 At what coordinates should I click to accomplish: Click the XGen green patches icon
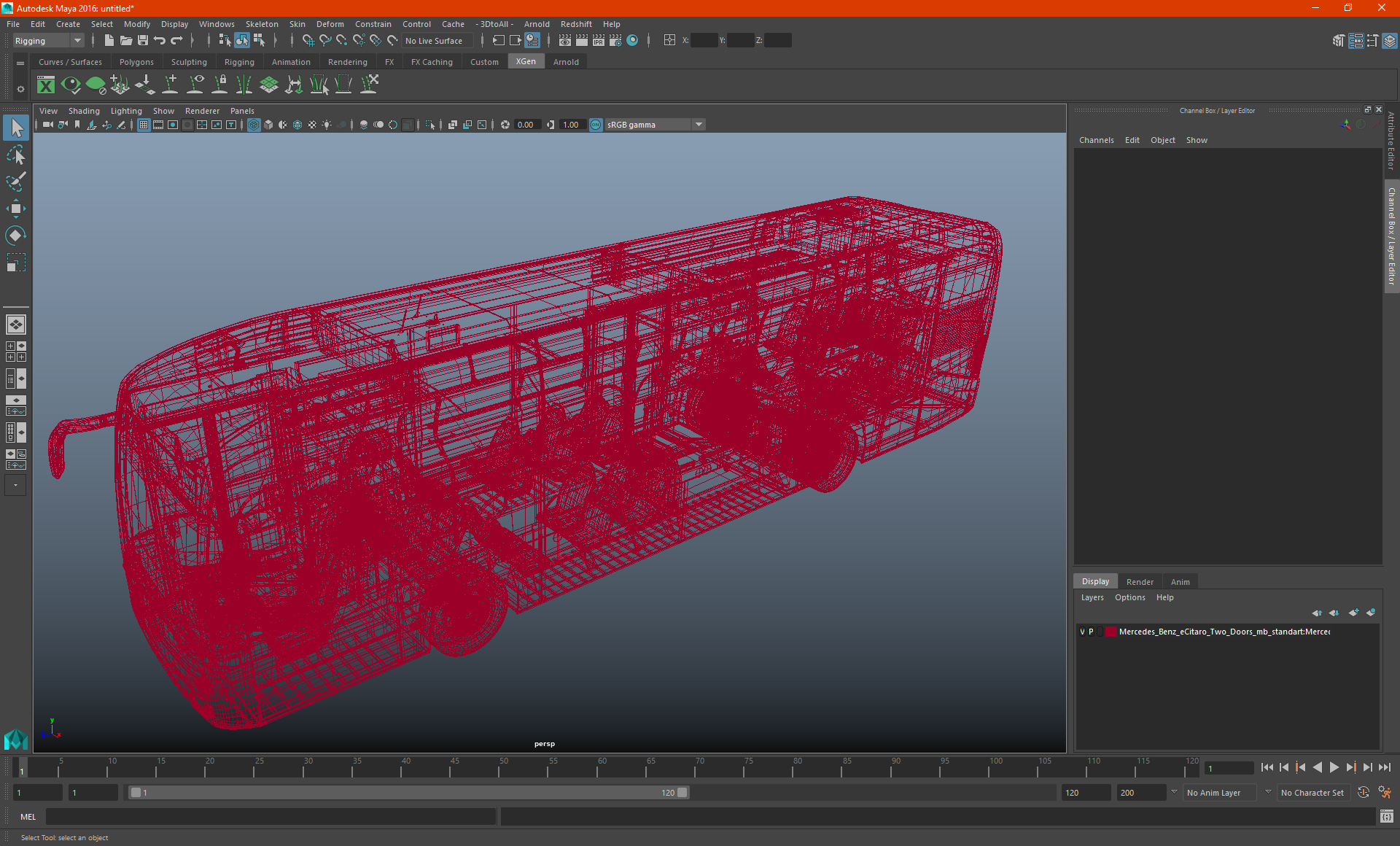point(269,85)
